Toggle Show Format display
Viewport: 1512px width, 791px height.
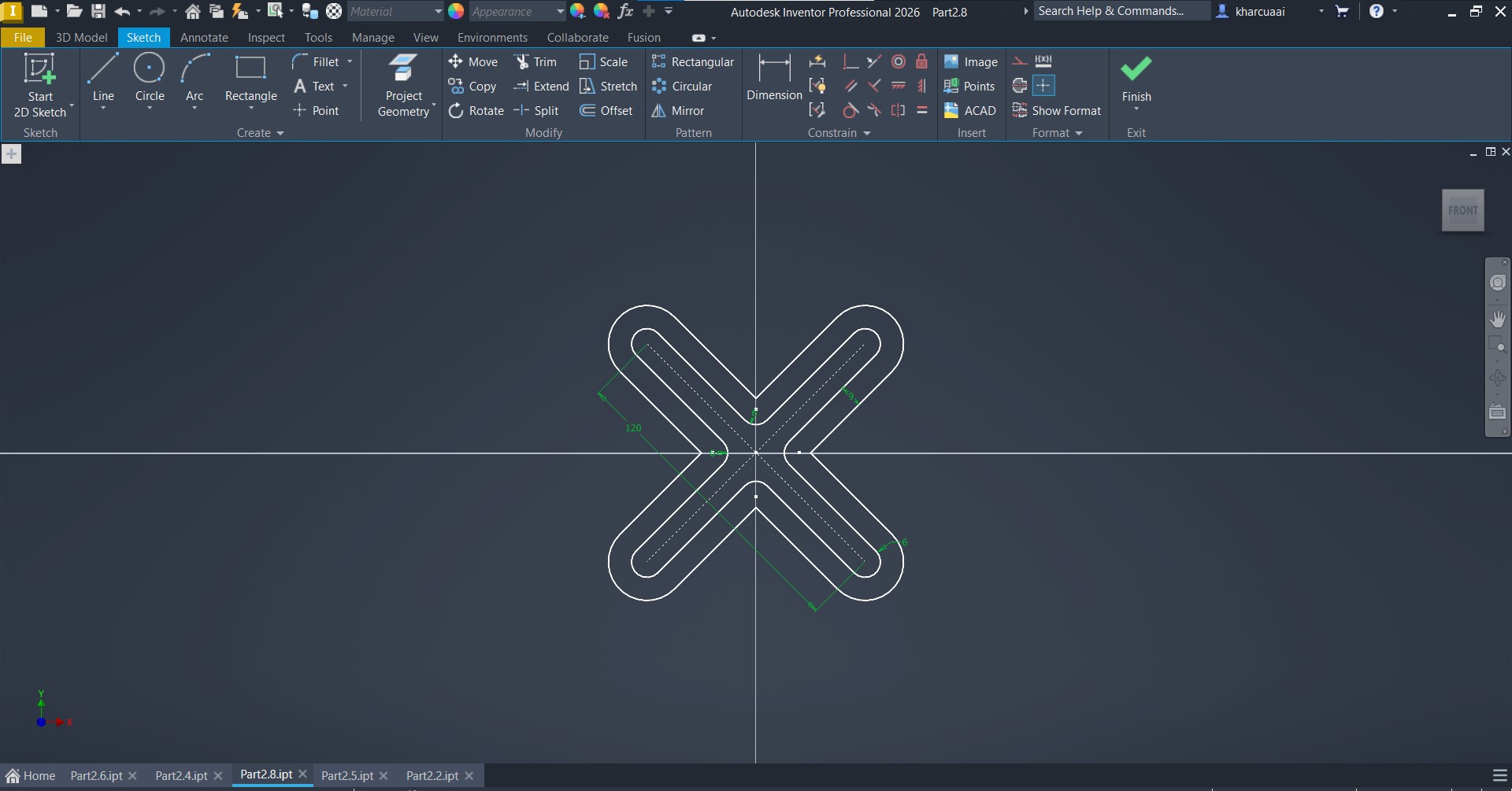pyautogui.click(x=1057, y=111)
